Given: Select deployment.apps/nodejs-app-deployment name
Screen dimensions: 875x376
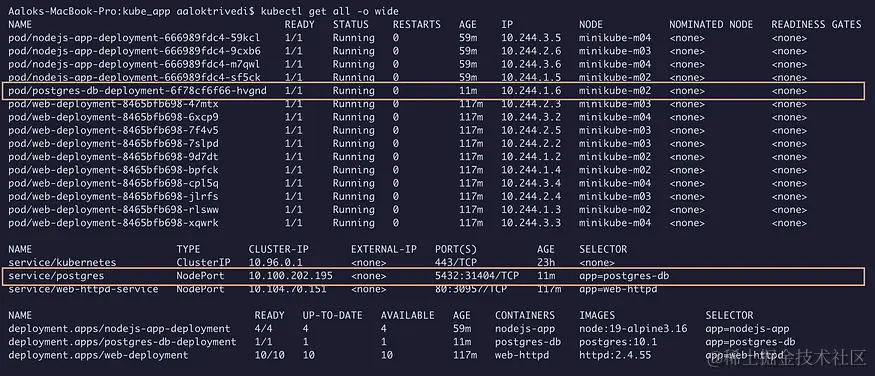Looking at the screenshot, I should [119, 329].
